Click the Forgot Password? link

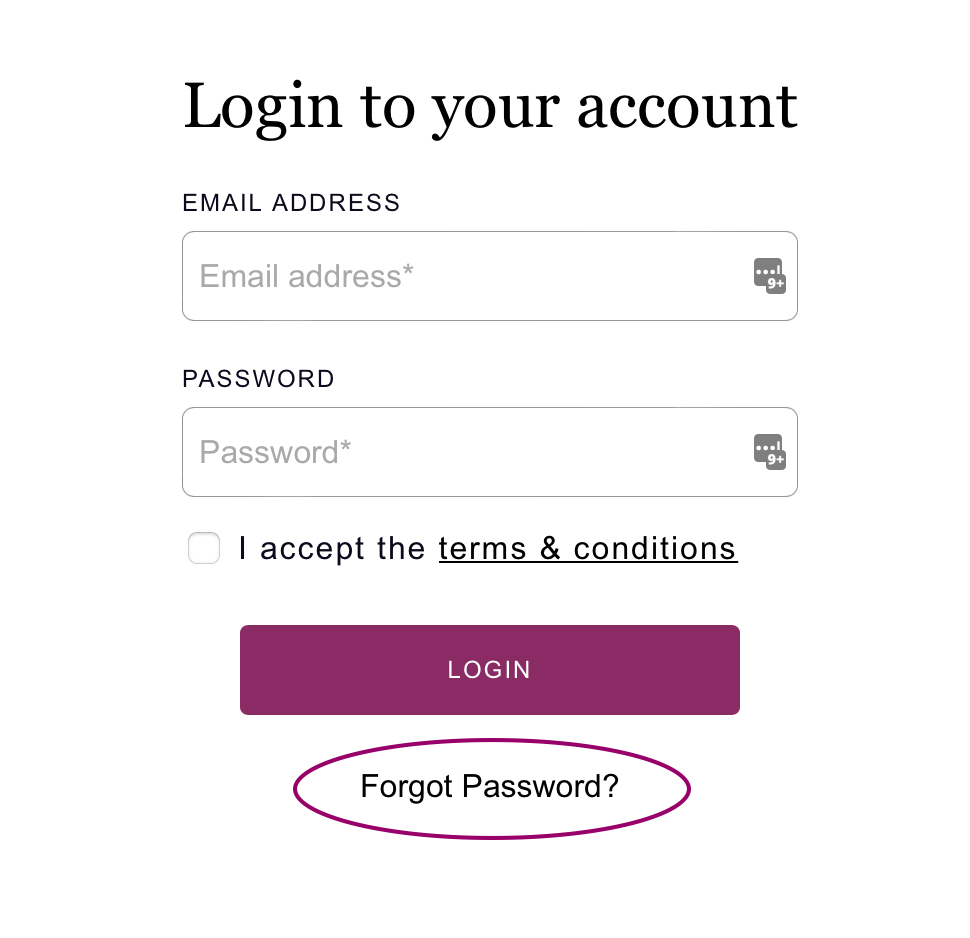[x=490, y=787]
